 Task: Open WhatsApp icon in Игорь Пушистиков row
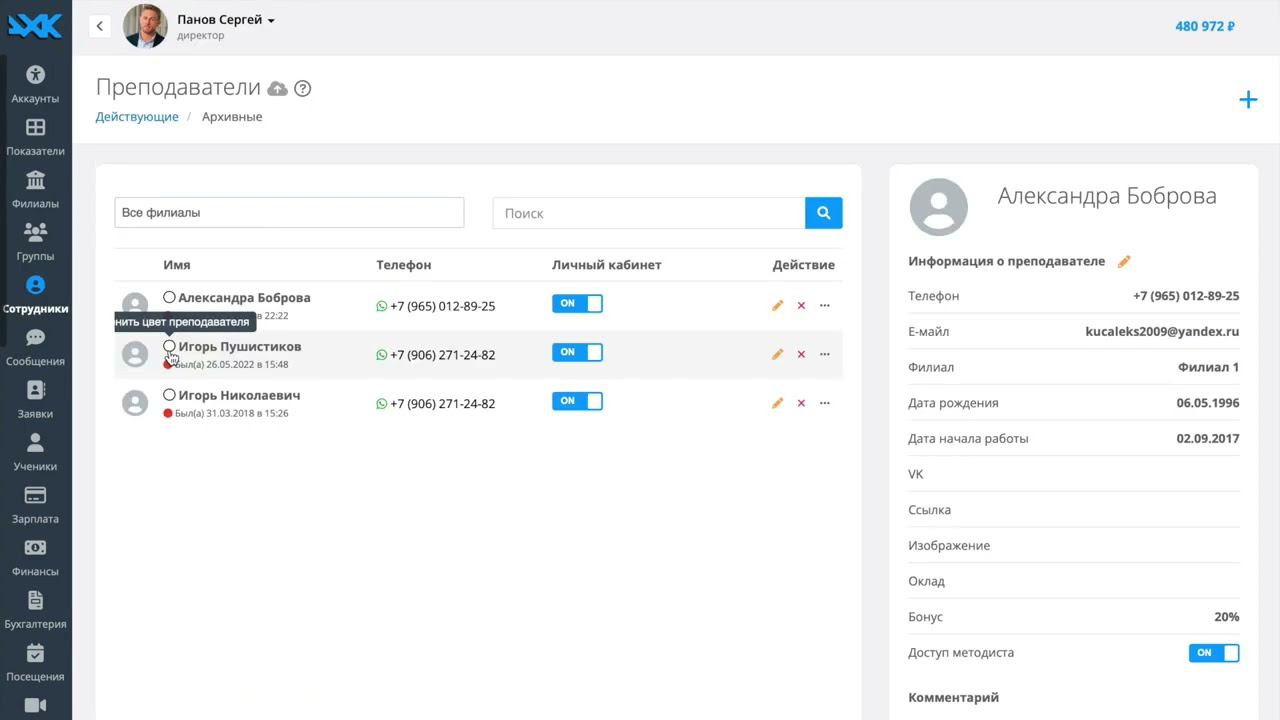(382, 355)
